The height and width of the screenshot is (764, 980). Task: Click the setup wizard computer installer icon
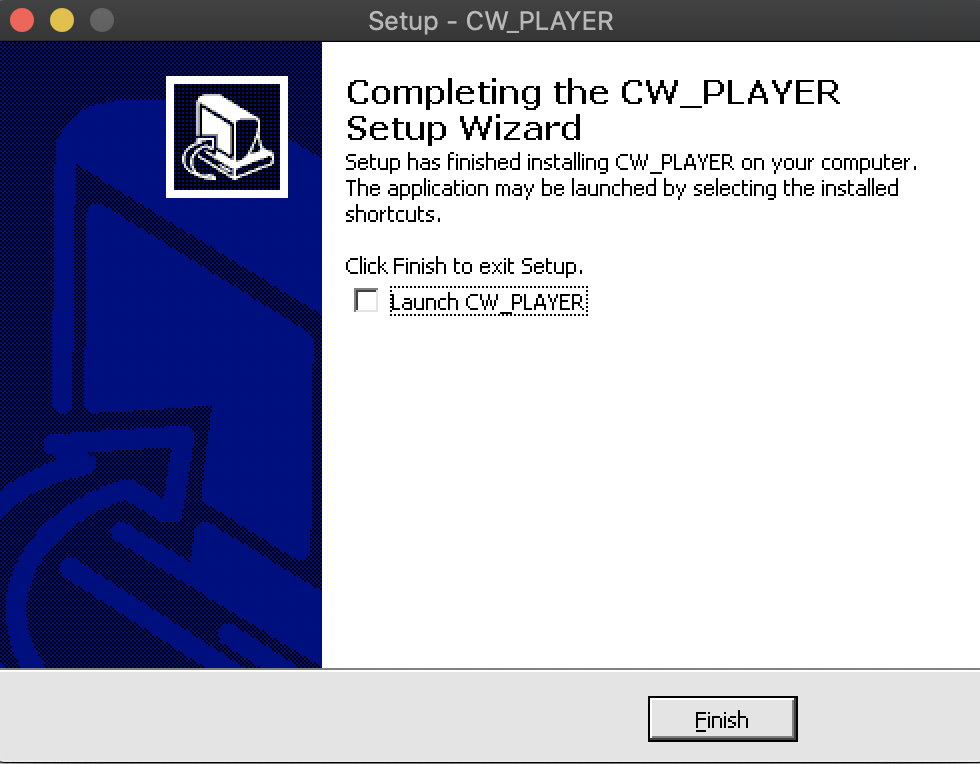[x=227, y=137]
